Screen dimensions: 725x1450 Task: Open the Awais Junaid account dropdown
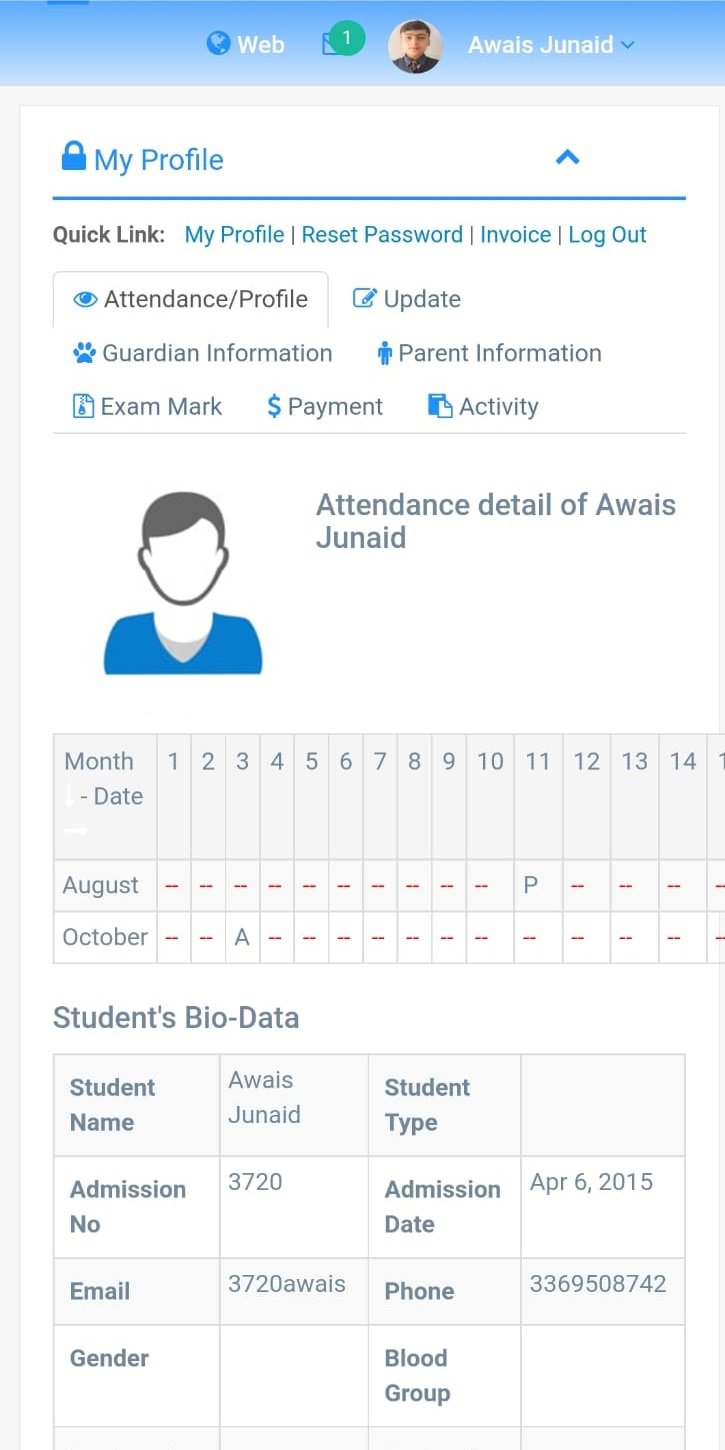[x=551, y=45]
